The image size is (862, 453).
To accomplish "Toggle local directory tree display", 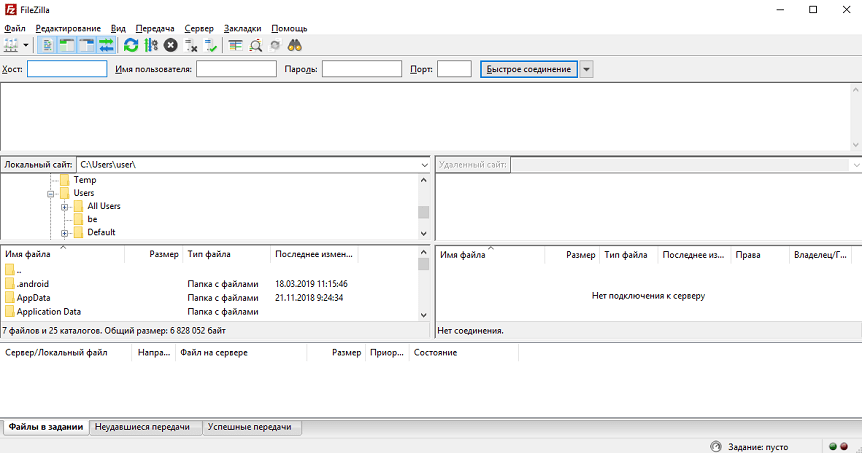I will click(67, 45).
